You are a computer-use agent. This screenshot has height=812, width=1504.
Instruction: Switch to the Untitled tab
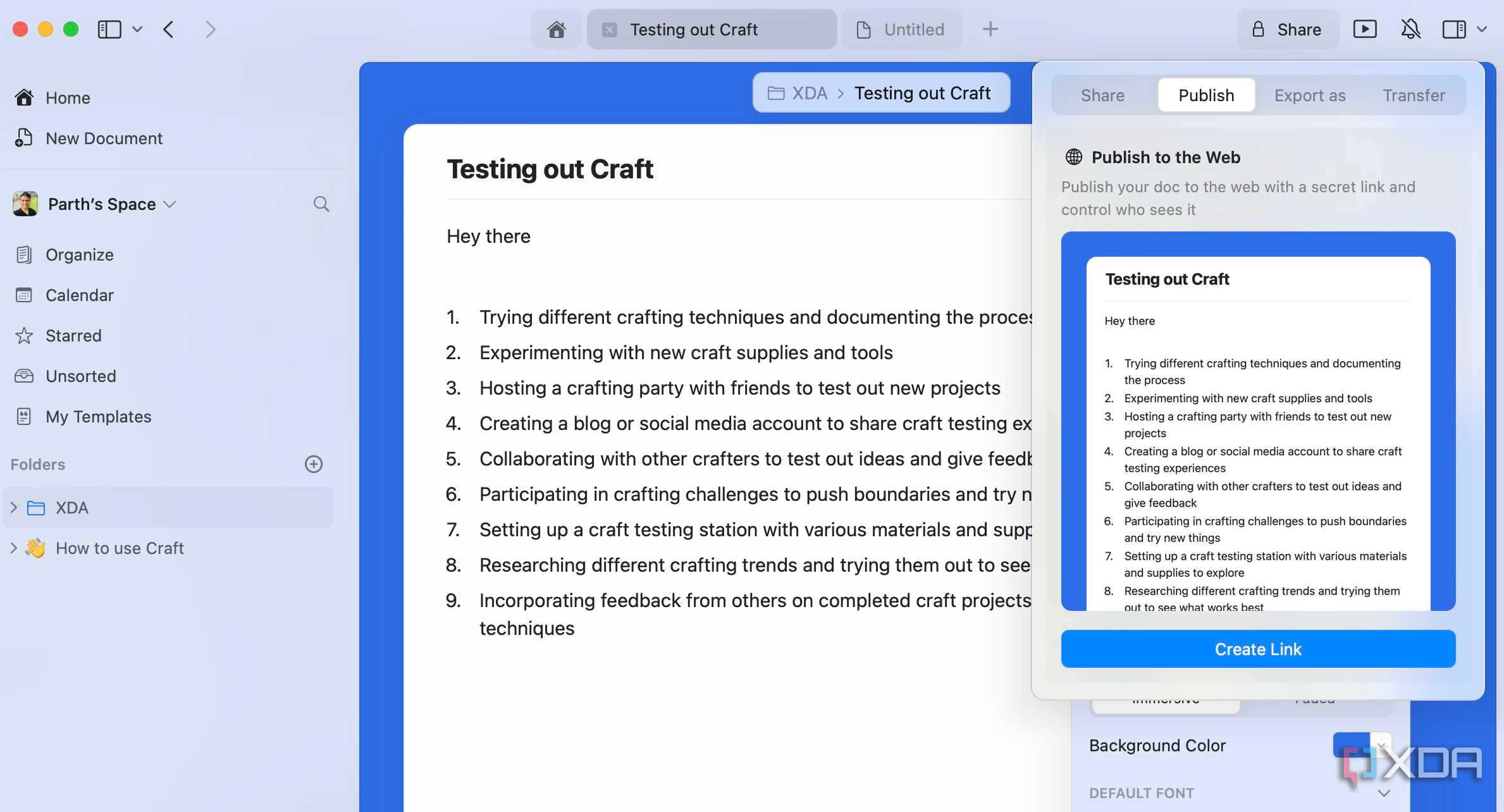click(902, 30)
